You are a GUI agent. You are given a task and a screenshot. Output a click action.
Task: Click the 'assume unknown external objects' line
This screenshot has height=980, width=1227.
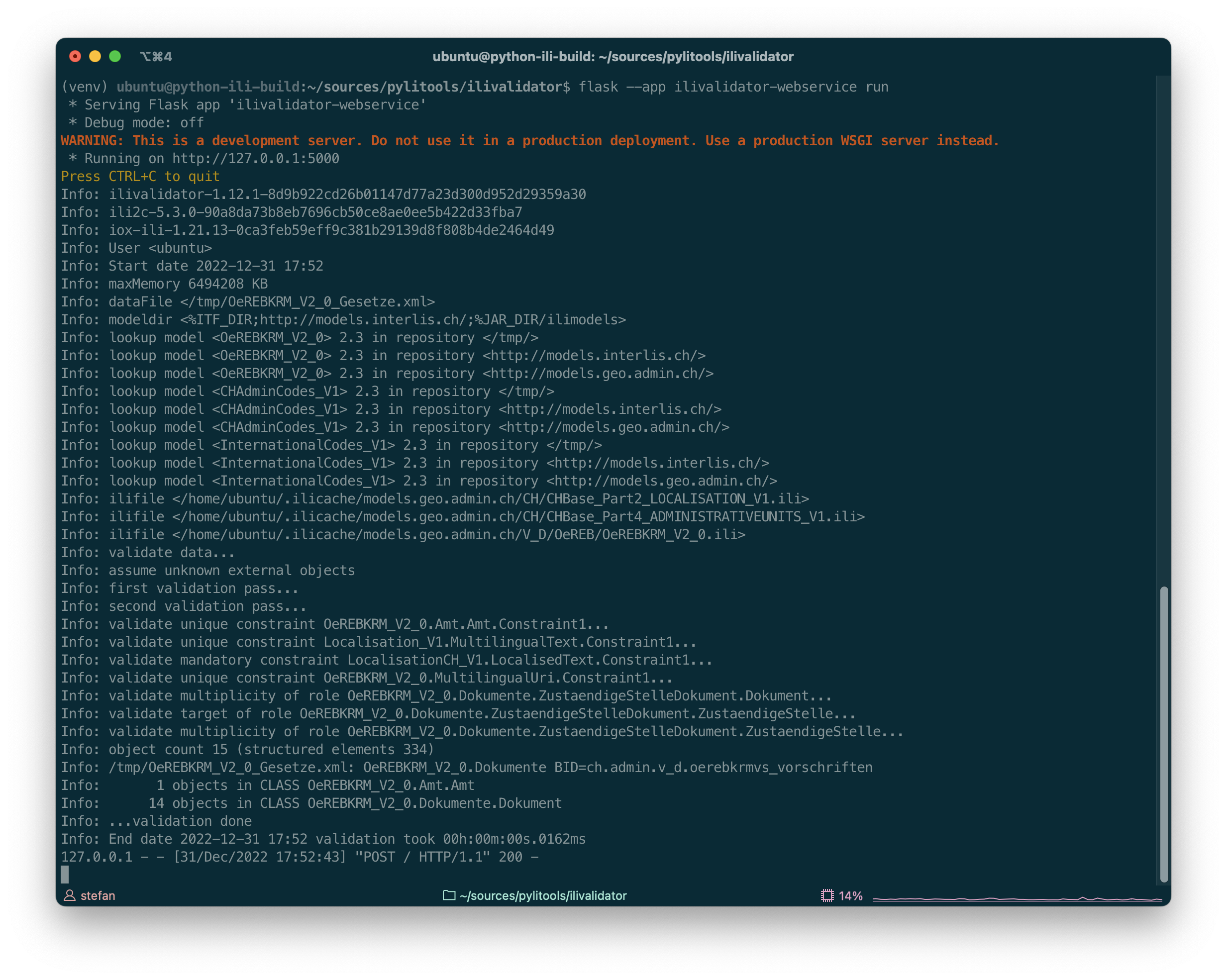[x=207, y=571]
